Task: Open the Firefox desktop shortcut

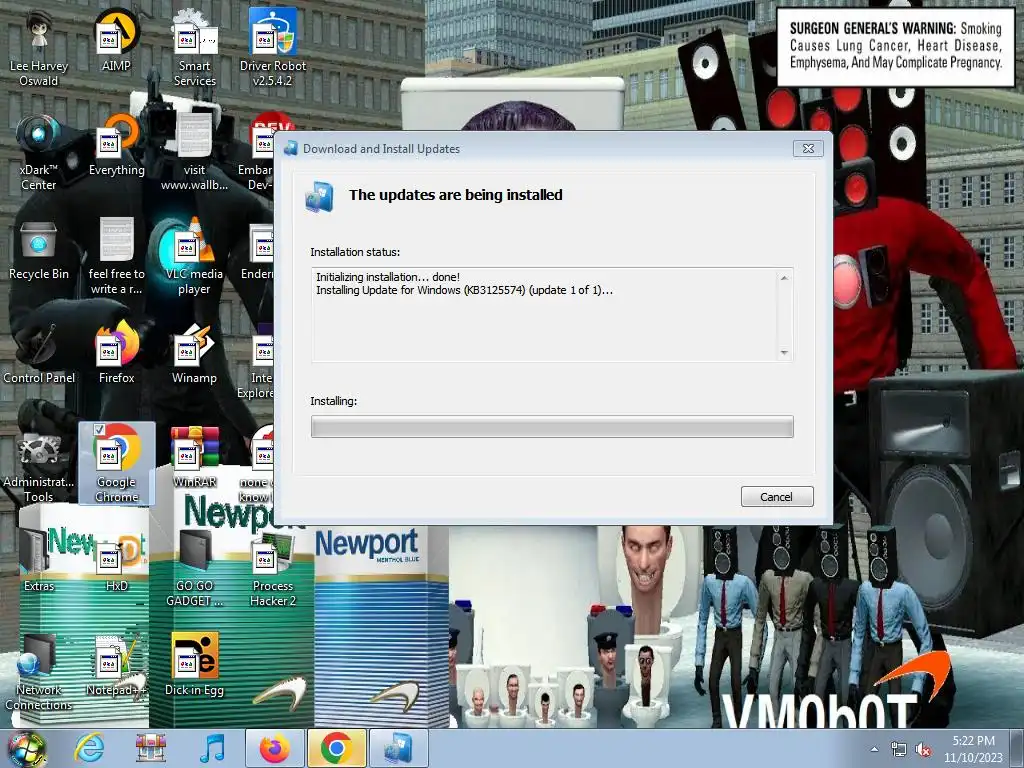Action: pos(116,353)
